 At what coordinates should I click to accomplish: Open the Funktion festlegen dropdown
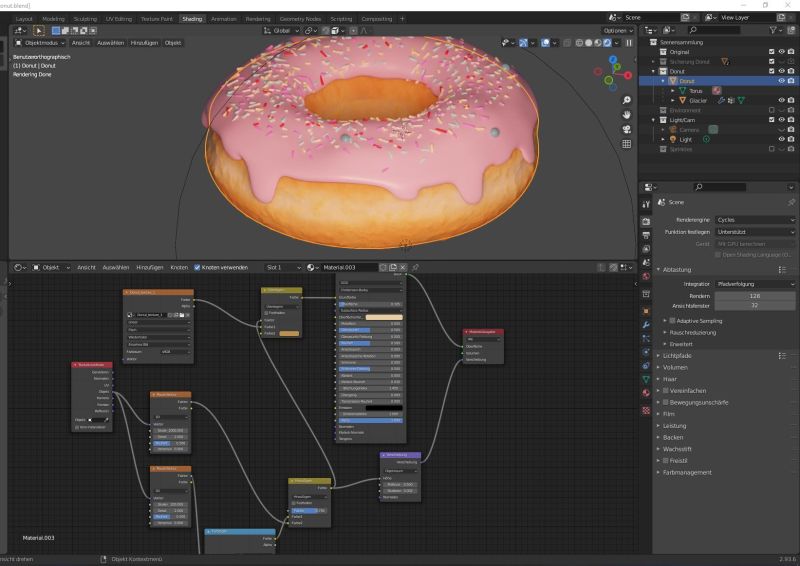755,232
